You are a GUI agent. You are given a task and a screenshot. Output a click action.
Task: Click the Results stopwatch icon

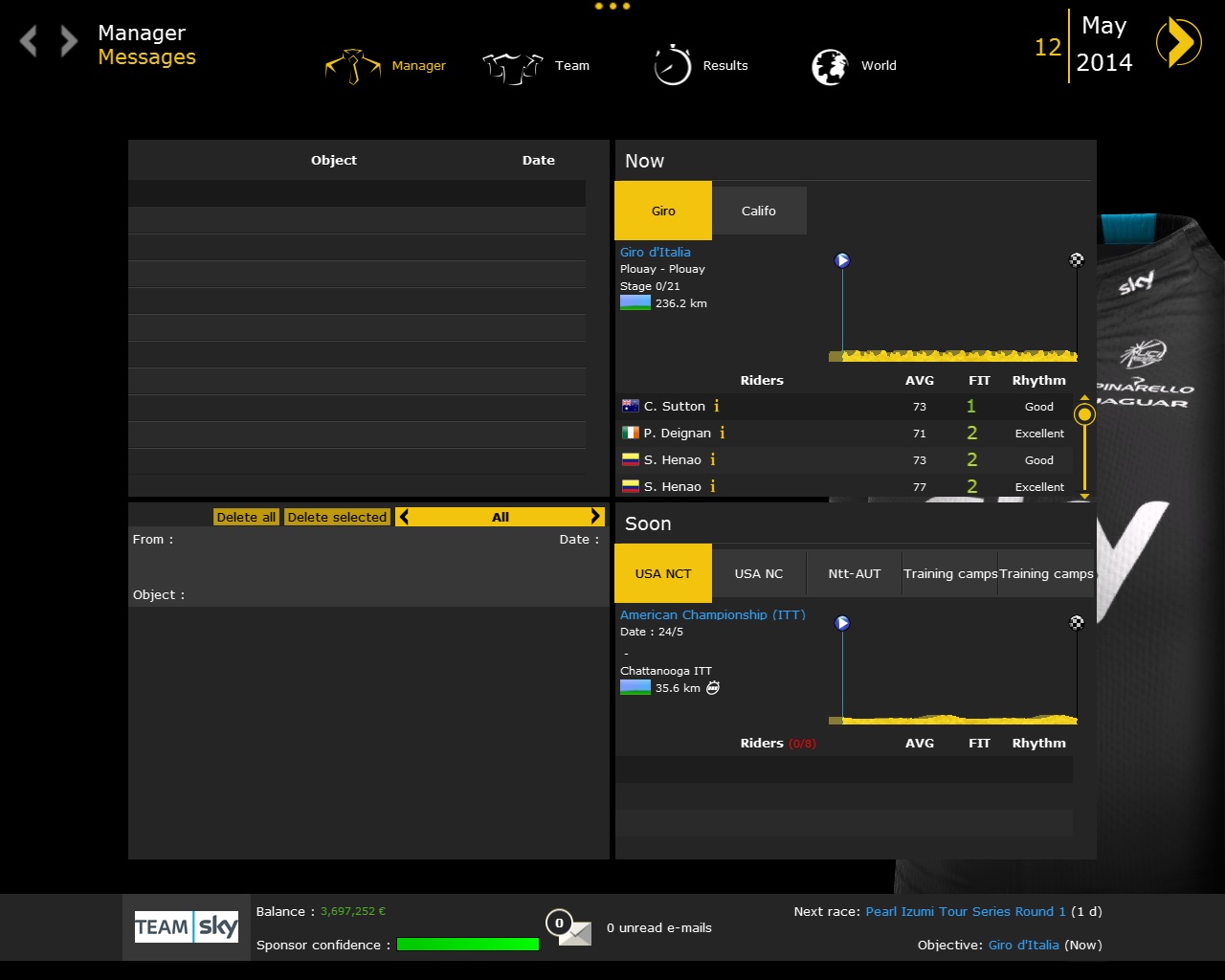click(x=672, y=66)
